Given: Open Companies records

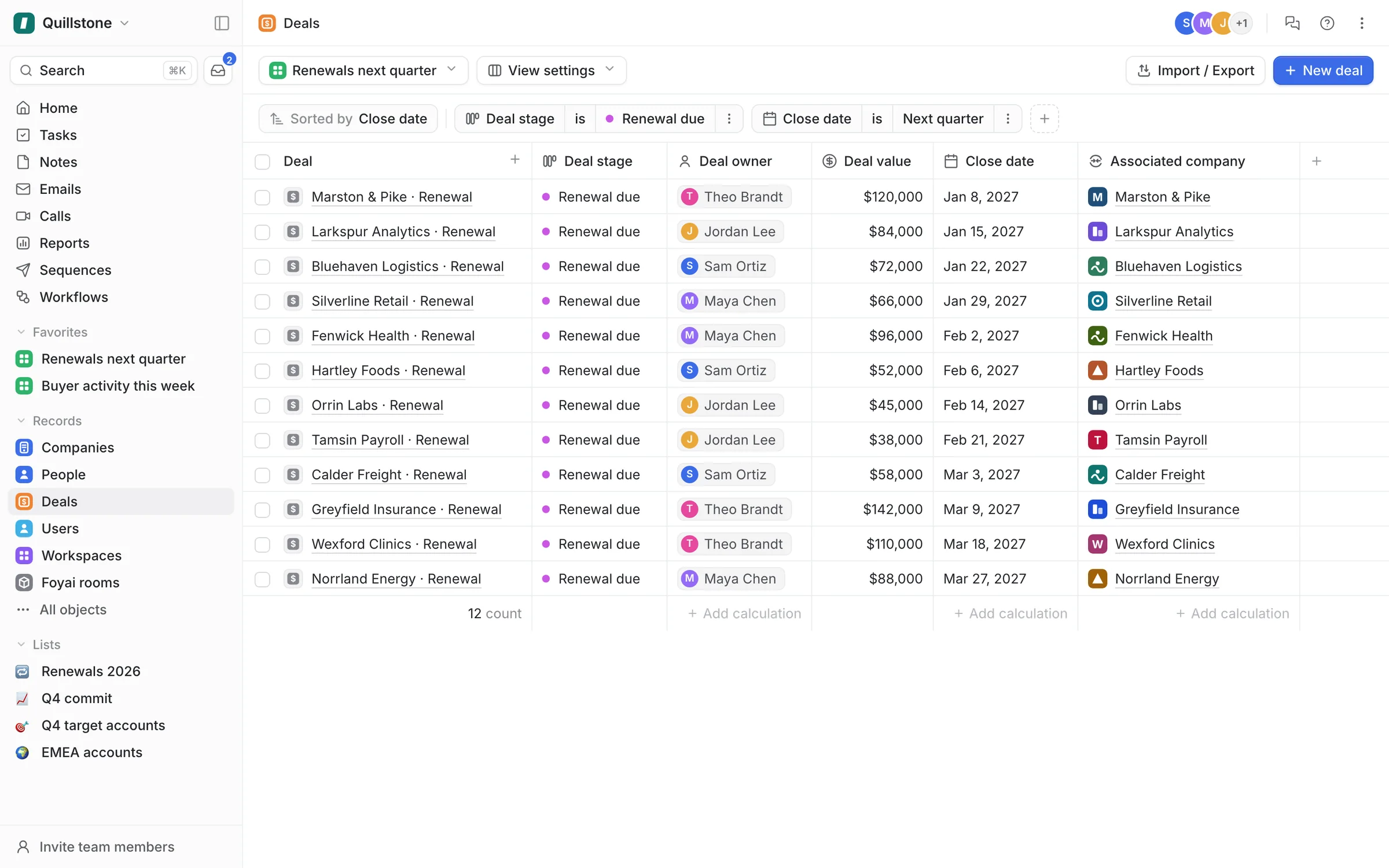Looking at the screenshot, I should [x=121, y=447].
